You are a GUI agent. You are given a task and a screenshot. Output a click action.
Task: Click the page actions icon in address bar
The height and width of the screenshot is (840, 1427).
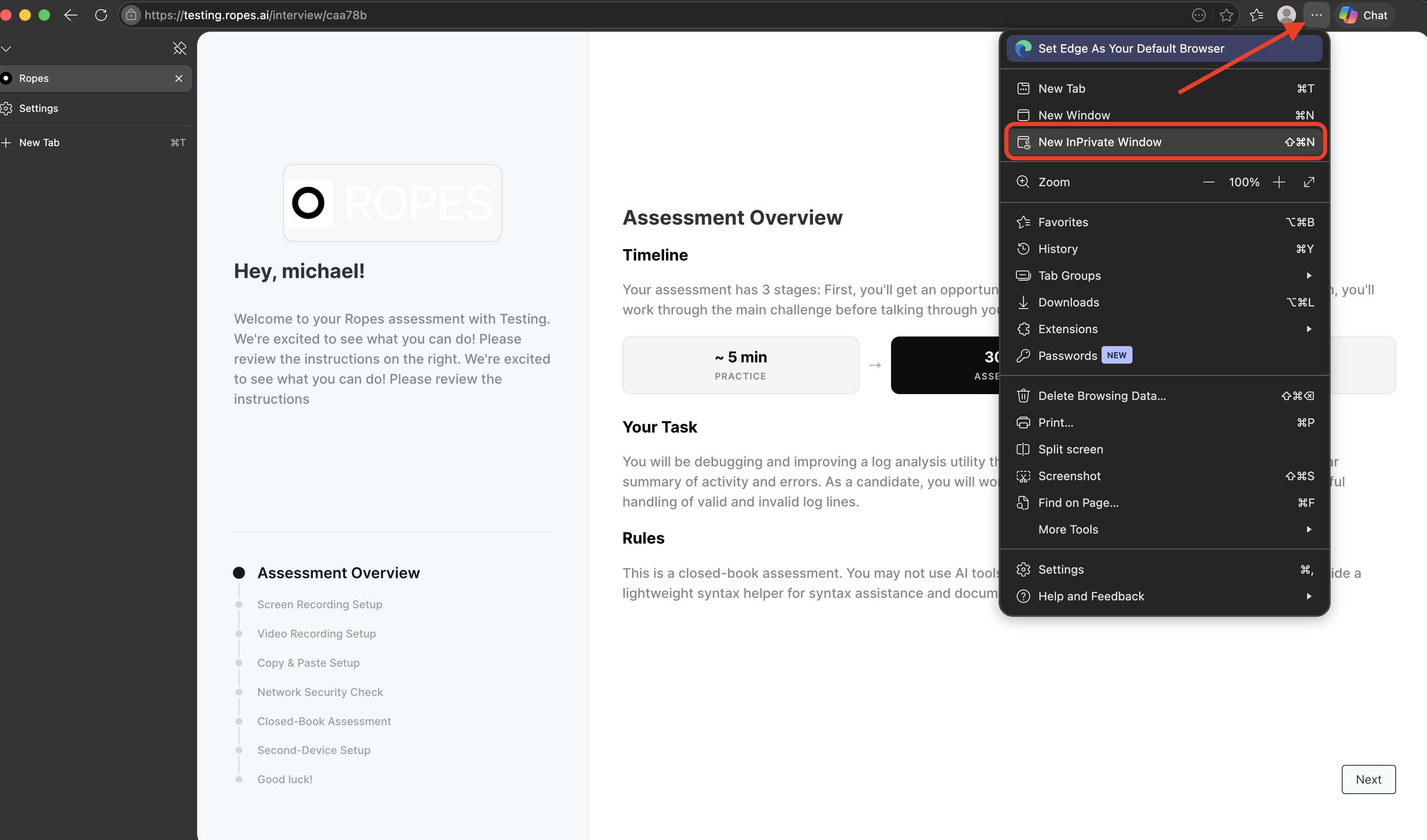point(1198,15)
